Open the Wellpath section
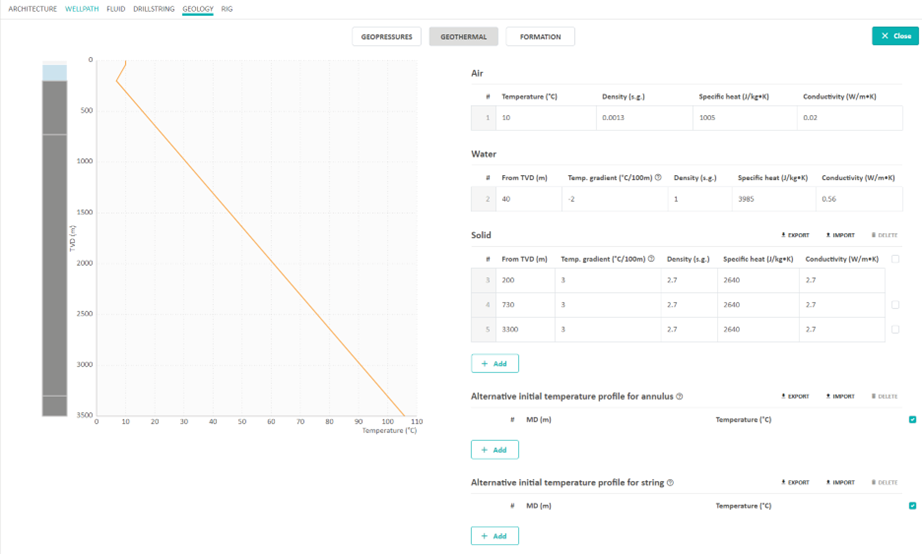 coord(82,9)
